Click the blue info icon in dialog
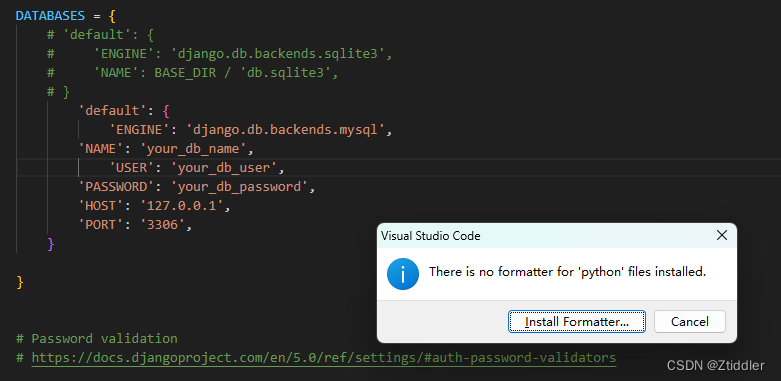 click(x=402, y=273)
